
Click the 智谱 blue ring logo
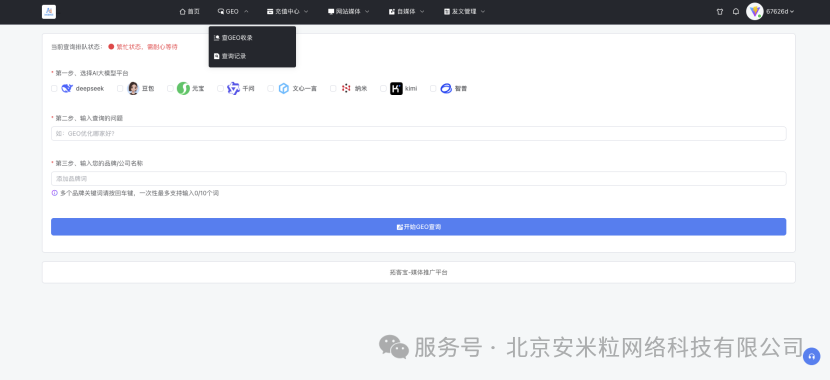pyautogui.click(x=446, y=88)
